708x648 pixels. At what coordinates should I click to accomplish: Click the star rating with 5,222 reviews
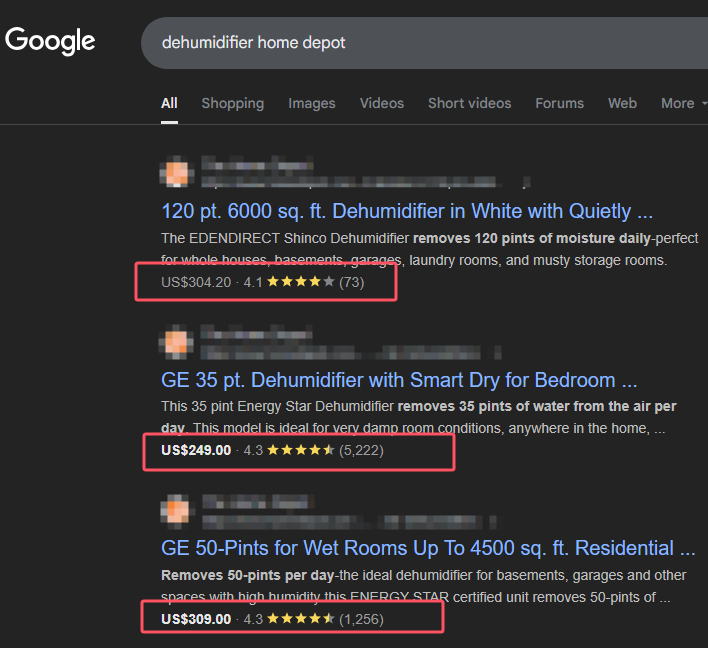pyautogui.click(x=313, y=450)
